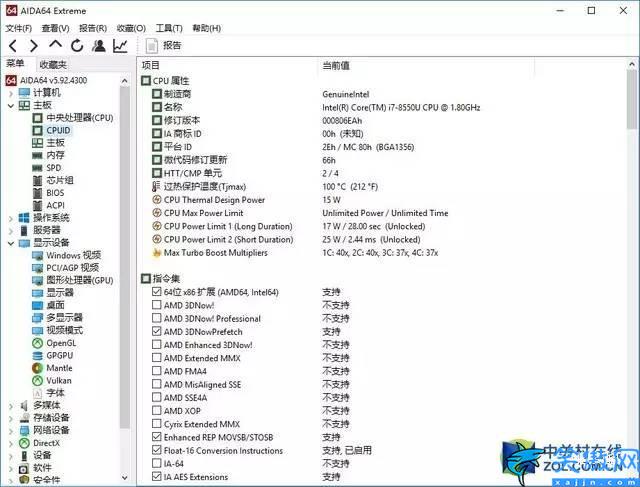This screenshot has width=640, height=487.
Task: Select the 主板 motherboard sub-item icon
Action: tap(37, 143)
